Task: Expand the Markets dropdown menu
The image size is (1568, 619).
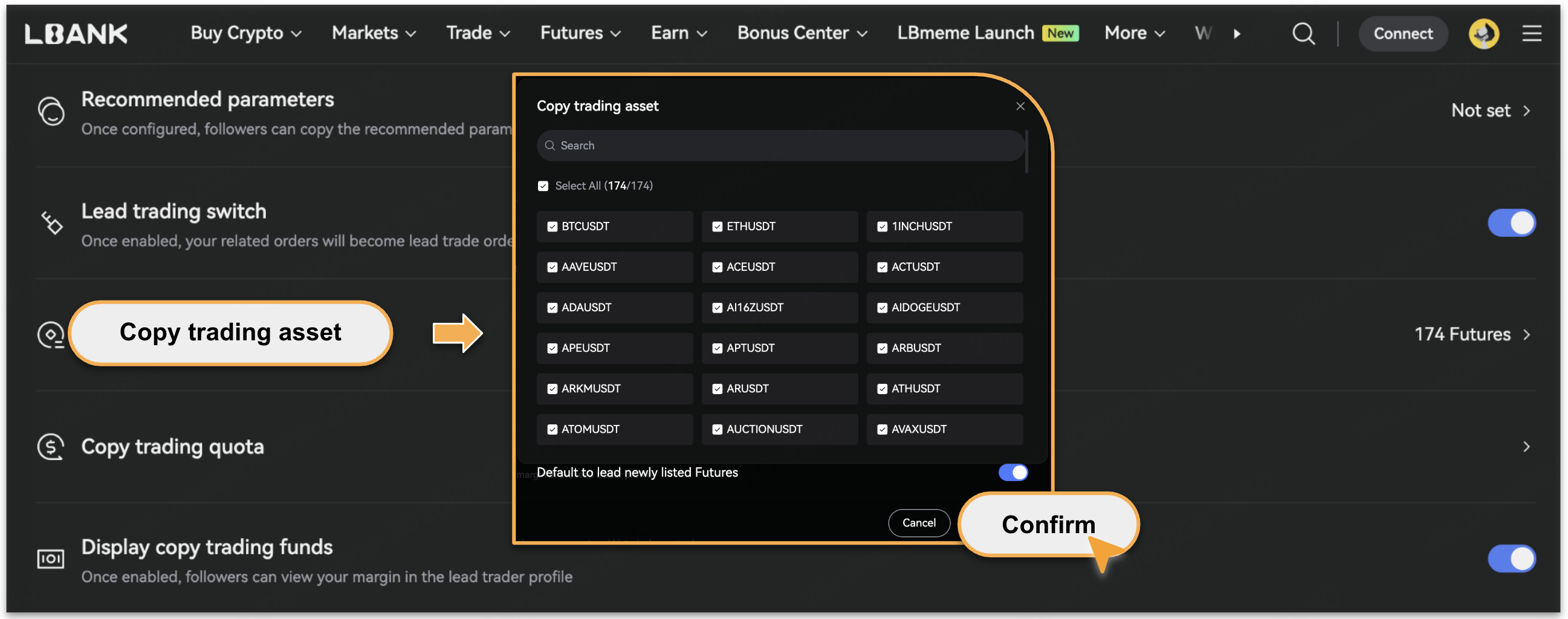Action: point(374,33)
